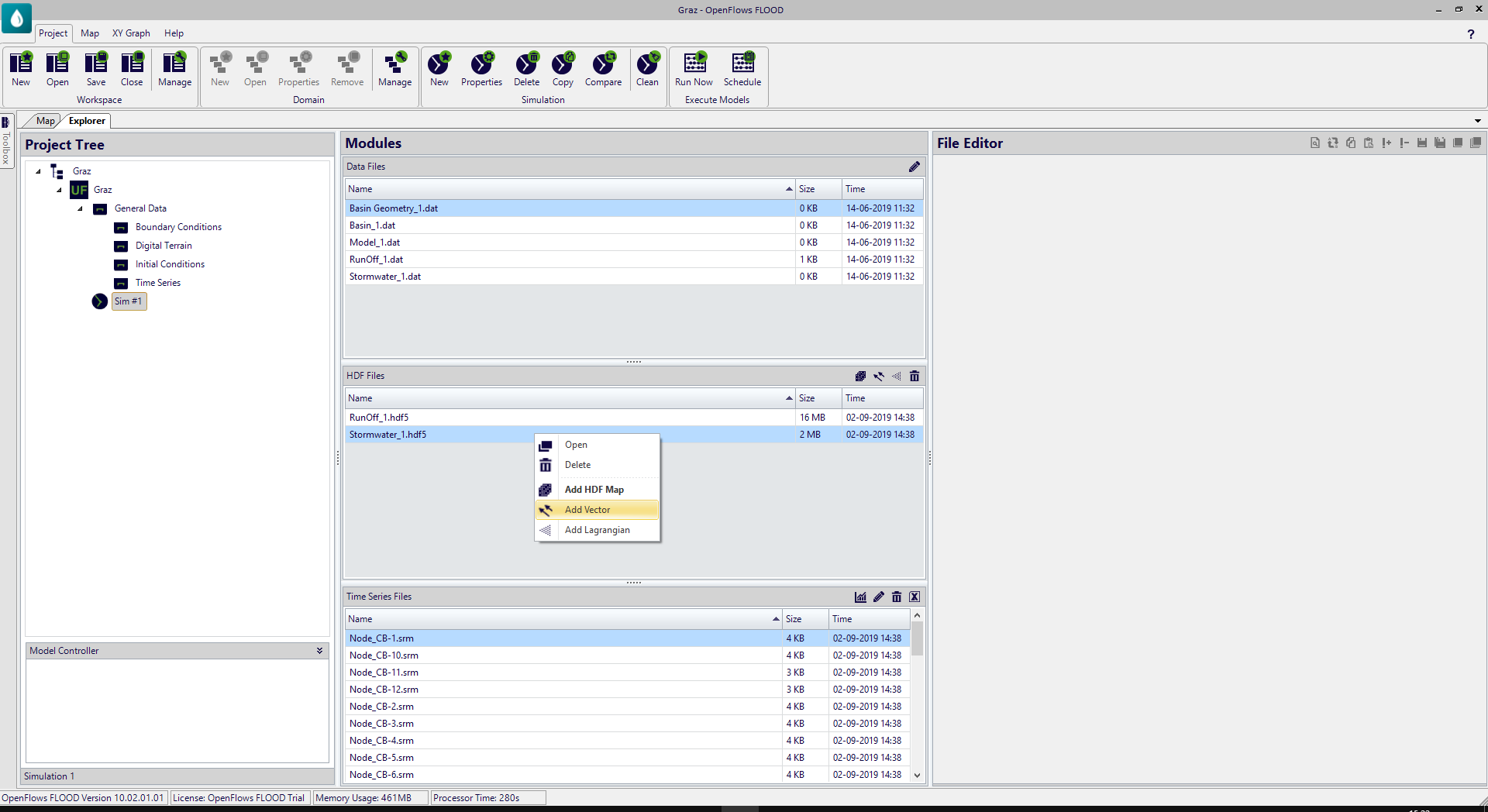
Task: Choose Delete in the context menu
Action: pyautogui.click(x=598, y=465)
